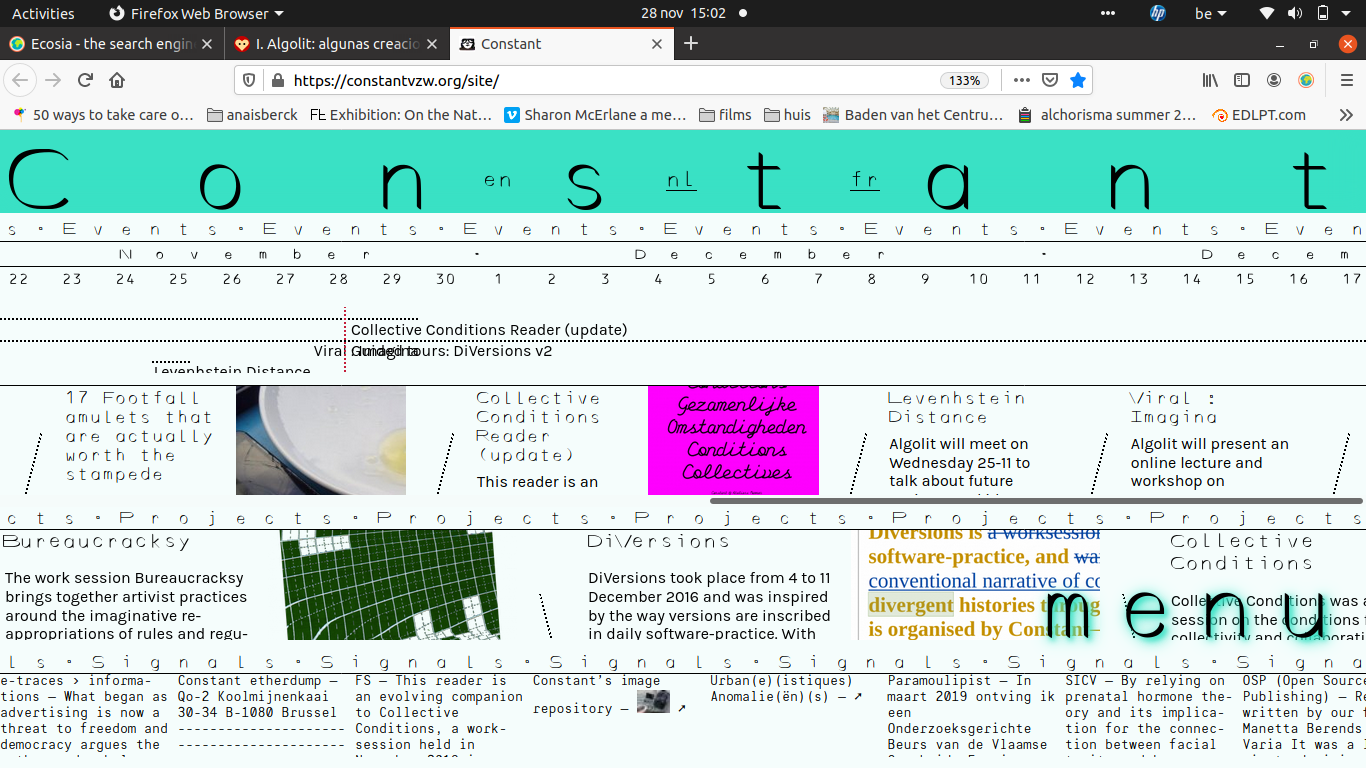
Task: Open '50 ways to take care o…' bookmark
Action: (103, 115)
